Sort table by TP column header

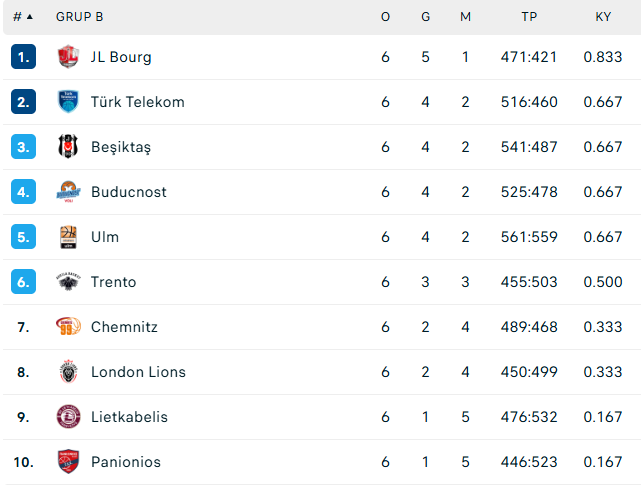click(x=529, y=17)
